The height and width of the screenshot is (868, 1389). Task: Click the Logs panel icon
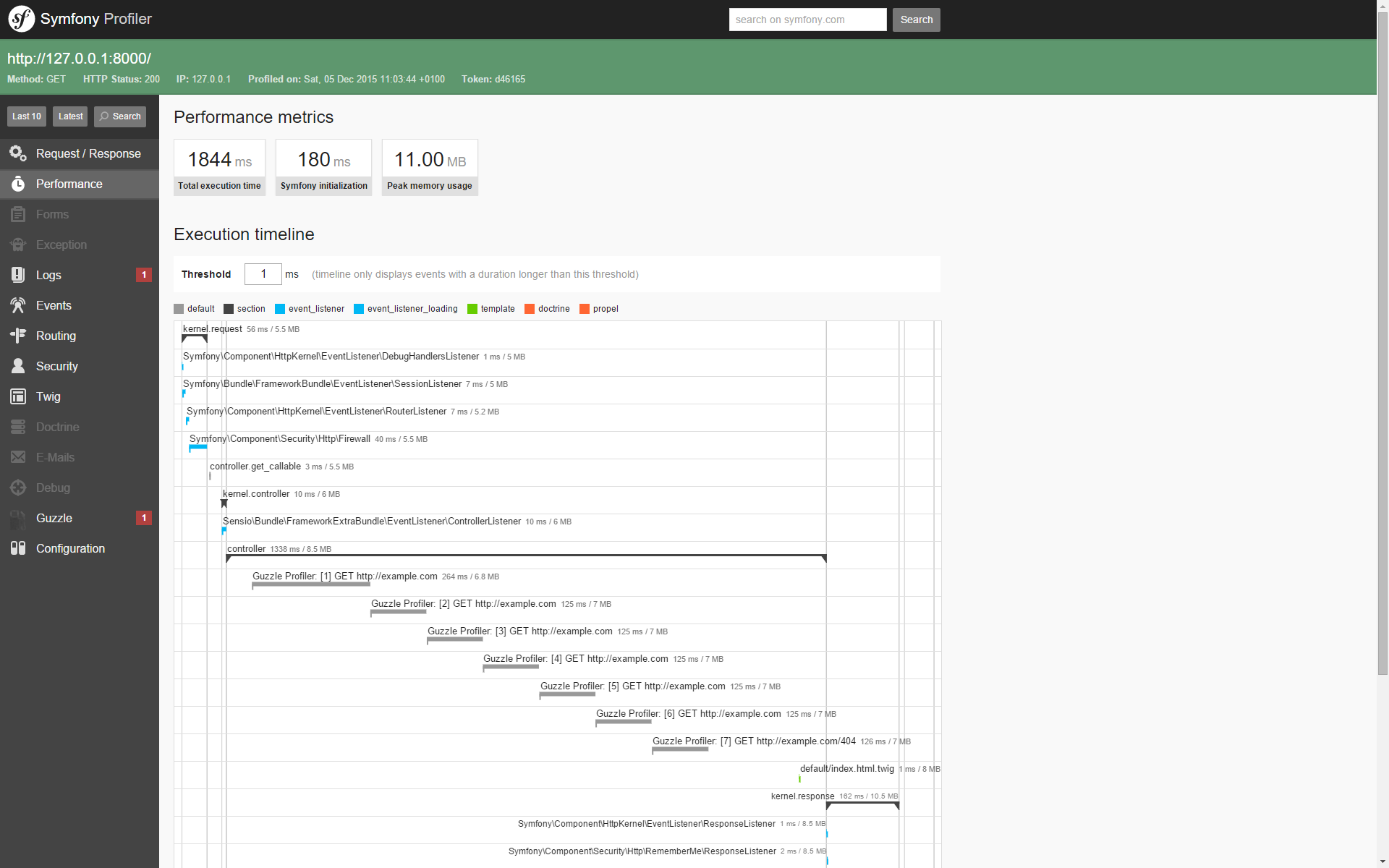coord(18,275)
